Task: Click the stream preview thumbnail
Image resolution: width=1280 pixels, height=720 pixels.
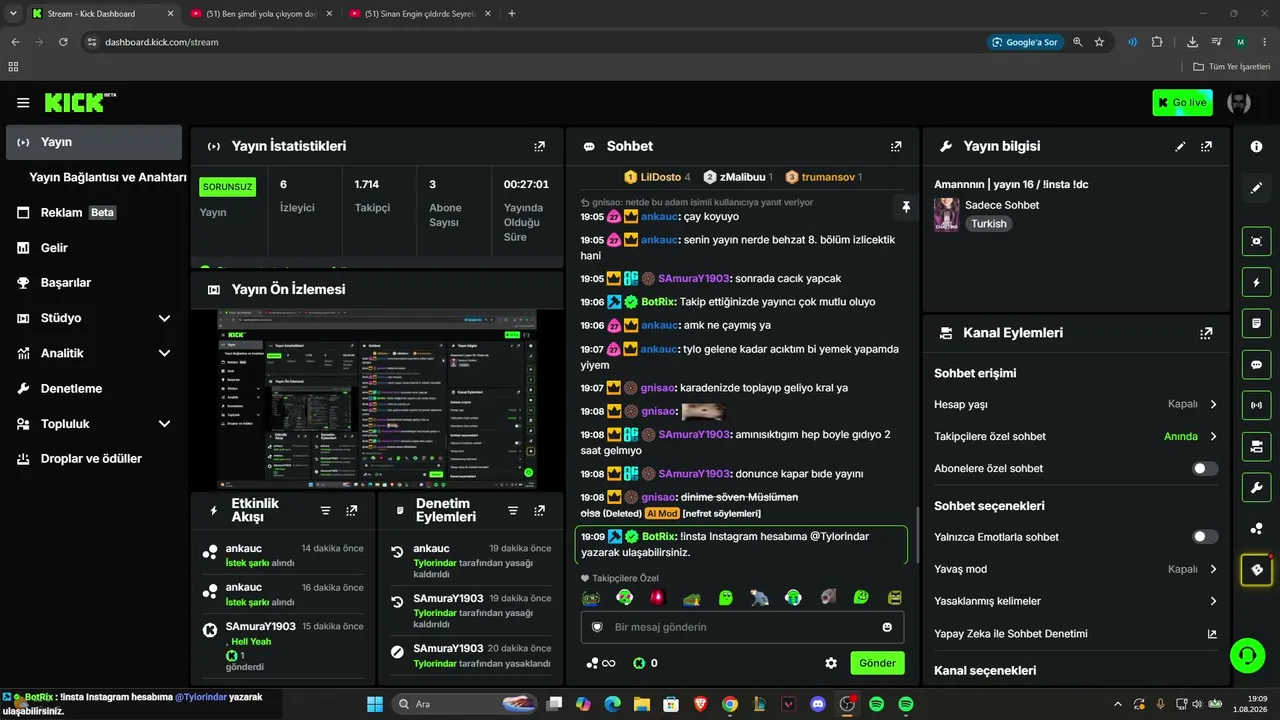Action: (377, 397)
